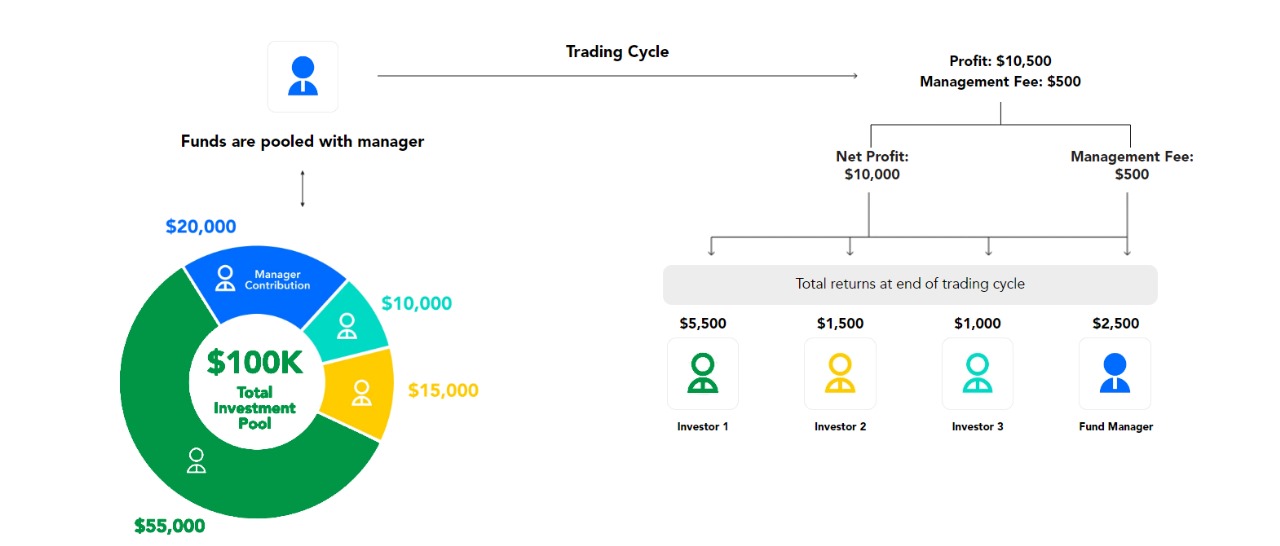Click the $20,000 blue amount label
Screen dimensions: 1280x546
(x=201, y=227)
